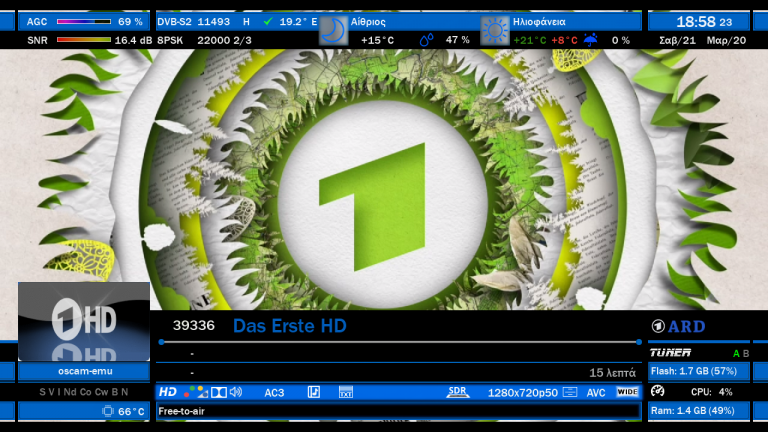This screenshot has height=432, width=768.
Task: Click the 0 % precipitation value
Action: (x=621, y=40)
